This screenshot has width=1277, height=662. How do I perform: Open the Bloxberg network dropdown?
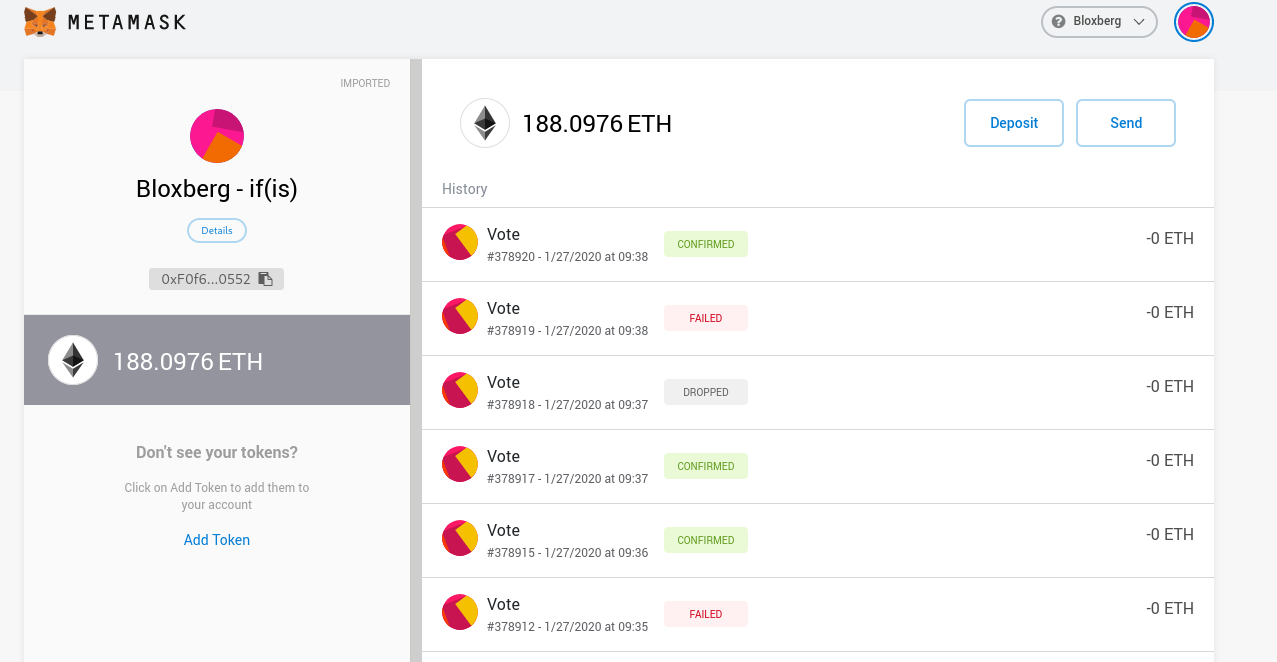(1099, 21)
